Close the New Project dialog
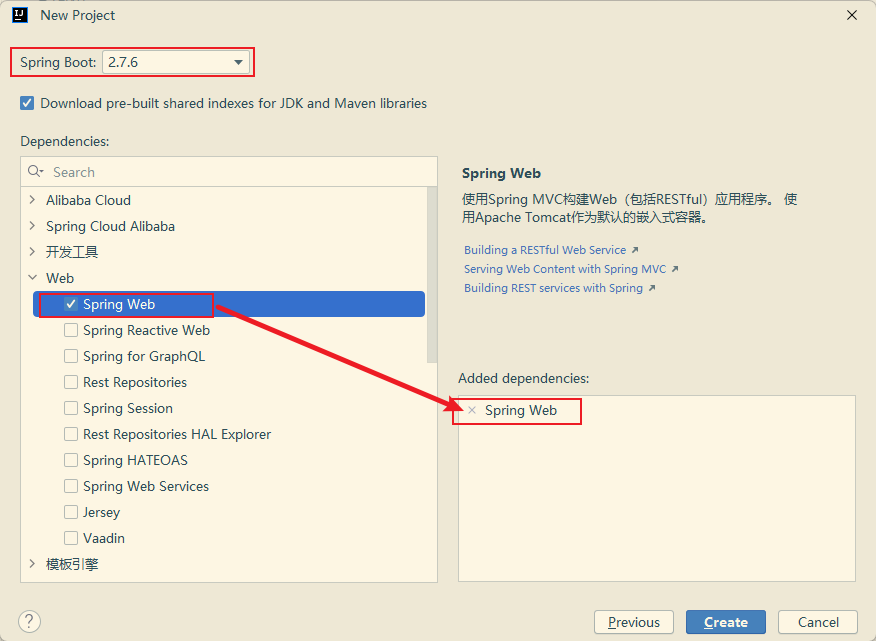 (851, 15)
